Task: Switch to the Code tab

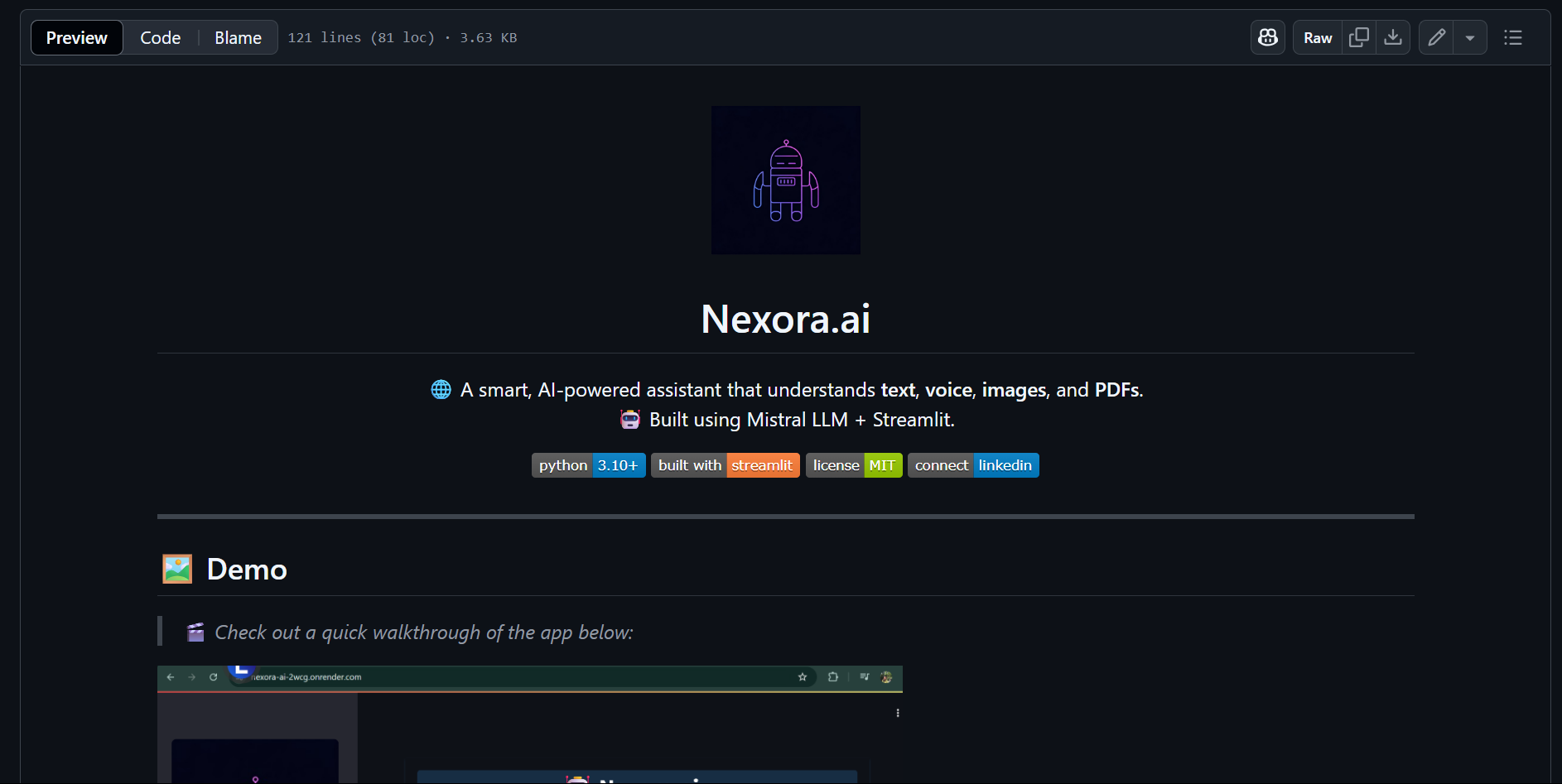Action: pos(161,37)
